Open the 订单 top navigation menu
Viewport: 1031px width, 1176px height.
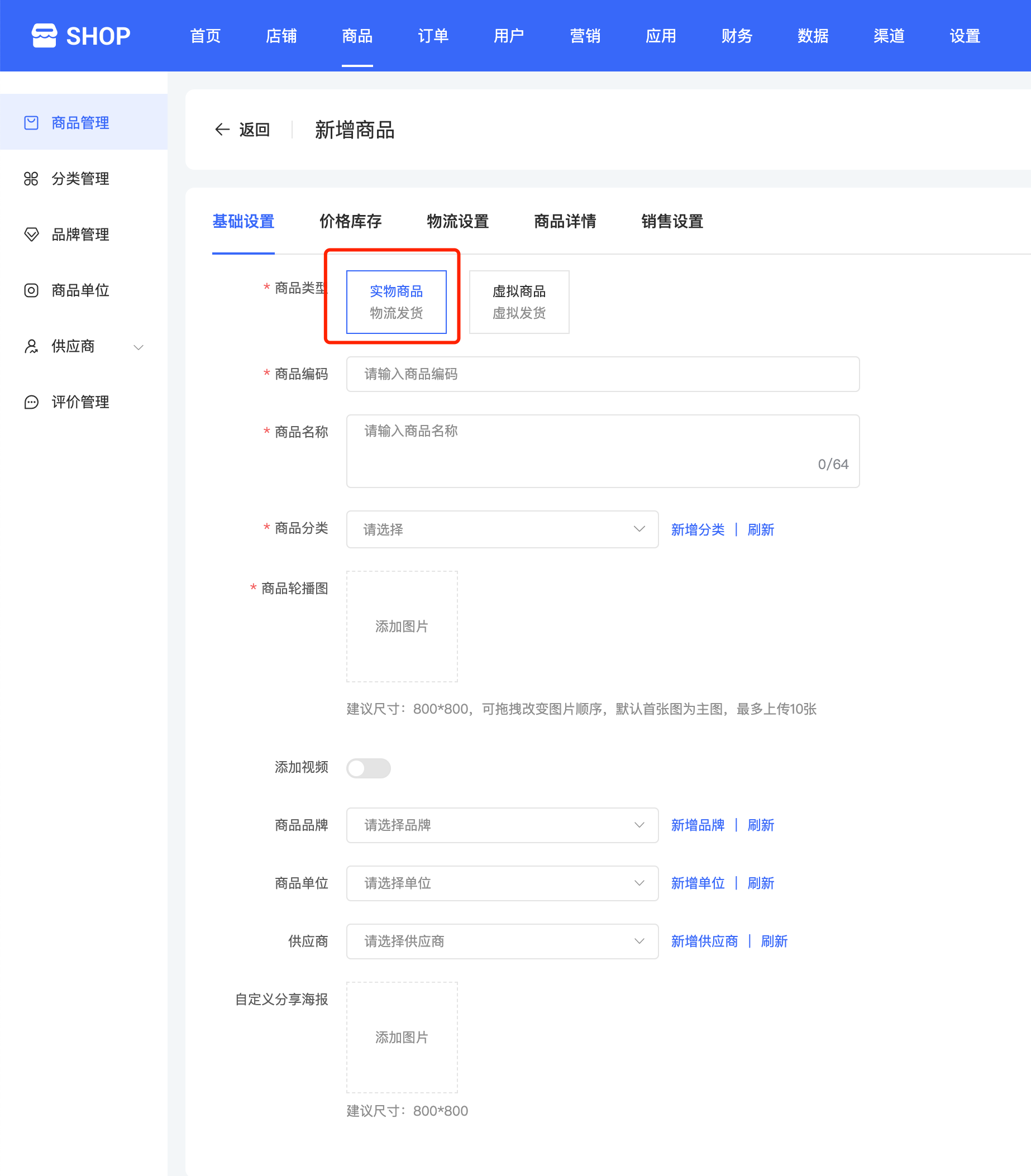(x=433, y=36)
